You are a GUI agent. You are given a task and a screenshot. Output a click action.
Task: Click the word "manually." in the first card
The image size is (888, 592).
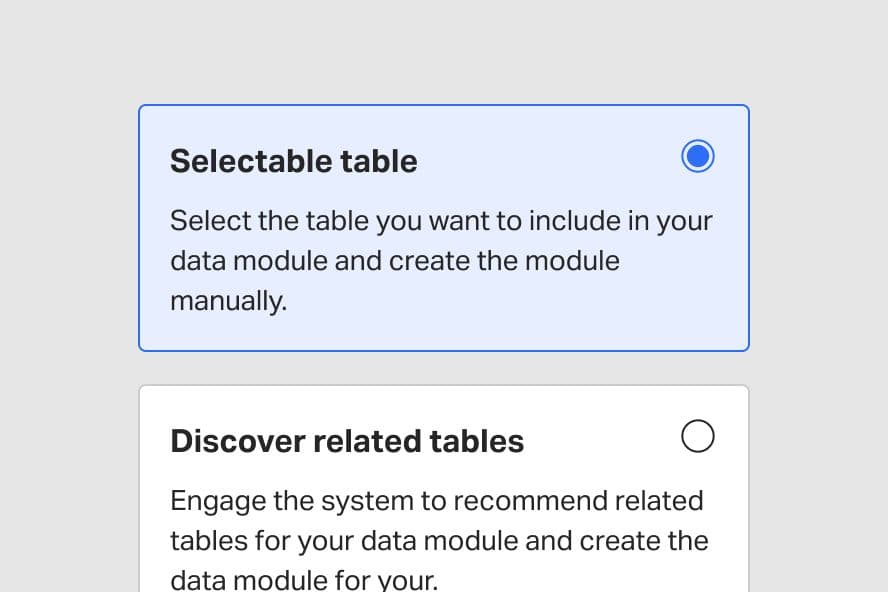228,301
